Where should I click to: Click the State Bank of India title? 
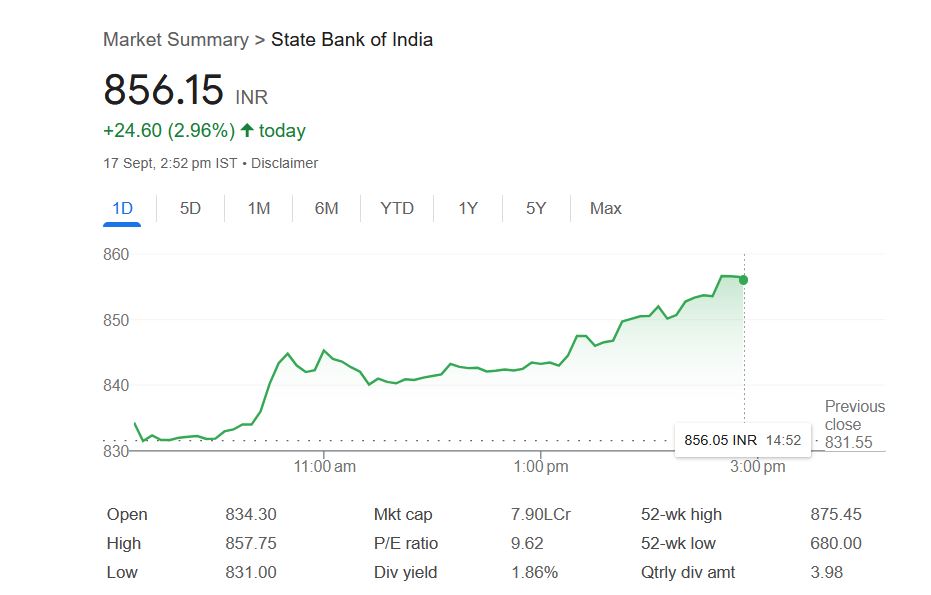pos(352,40)
